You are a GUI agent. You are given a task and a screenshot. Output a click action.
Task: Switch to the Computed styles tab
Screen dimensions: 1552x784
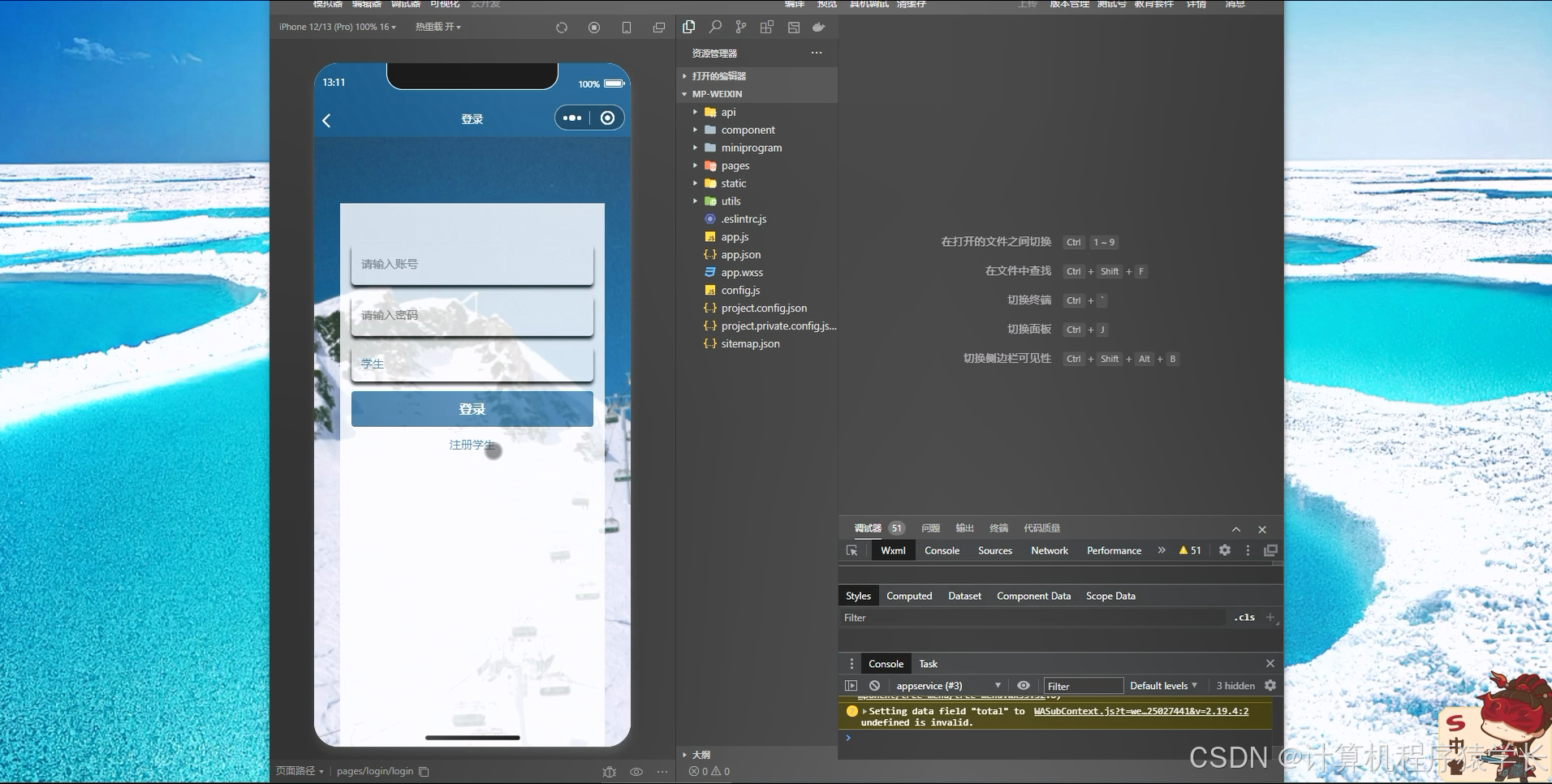(x=909, y=596)
